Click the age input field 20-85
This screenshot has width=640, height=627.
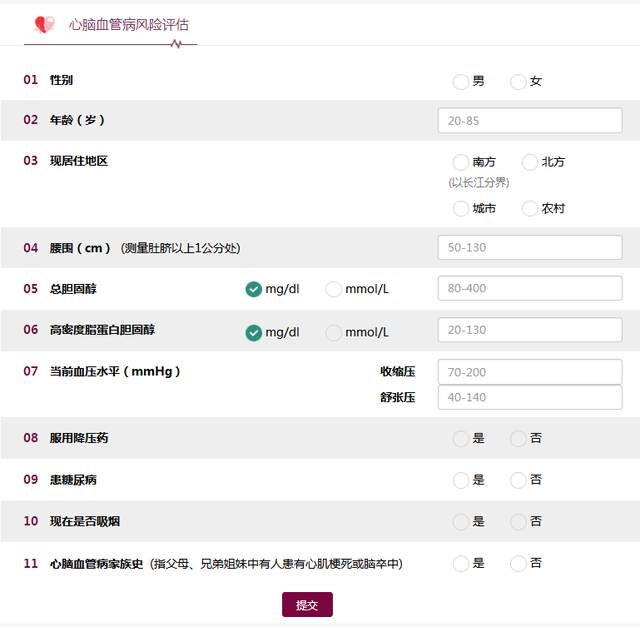click(530, 120)
